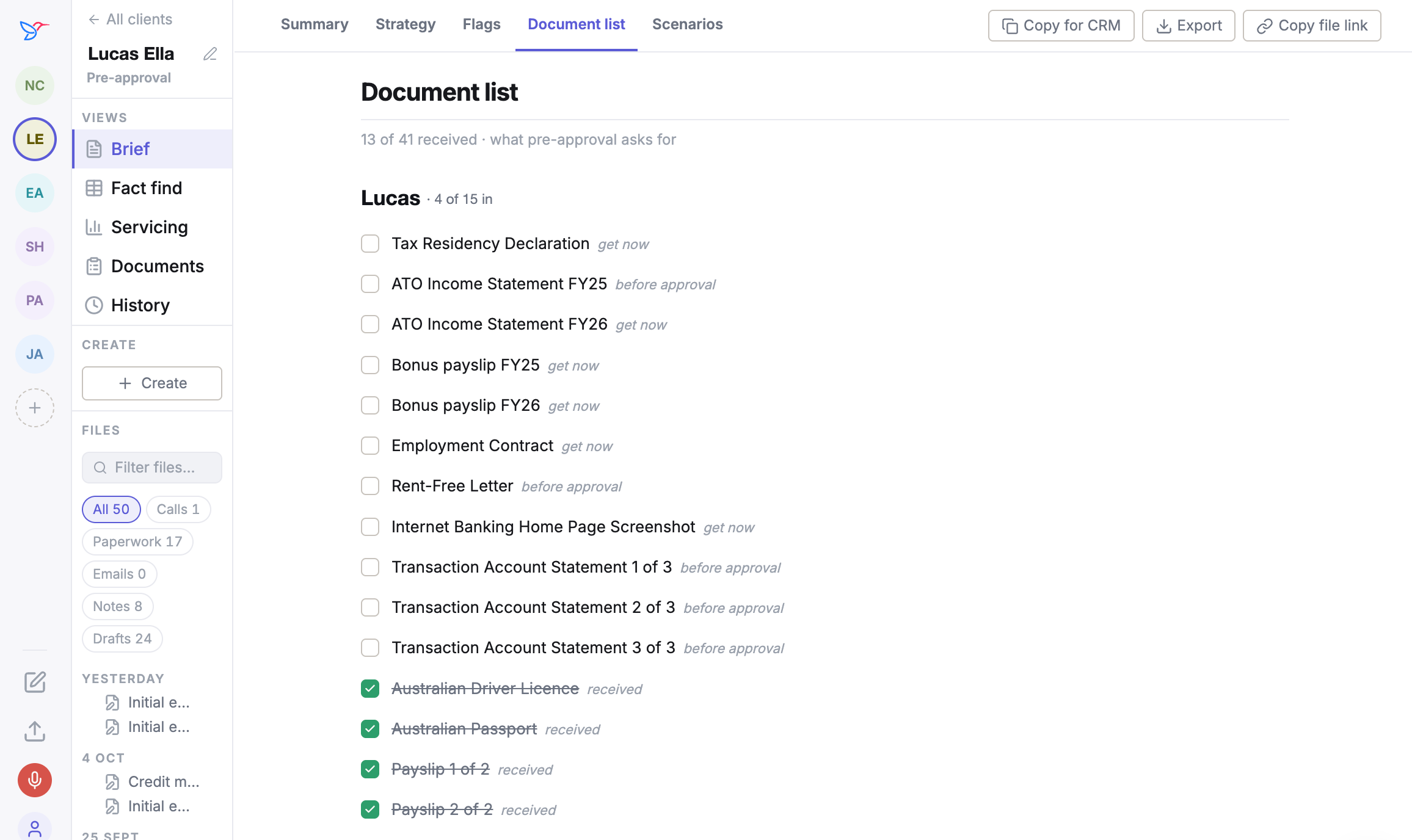
Task: Filter files by Notes 8
Action: point(117,606)
